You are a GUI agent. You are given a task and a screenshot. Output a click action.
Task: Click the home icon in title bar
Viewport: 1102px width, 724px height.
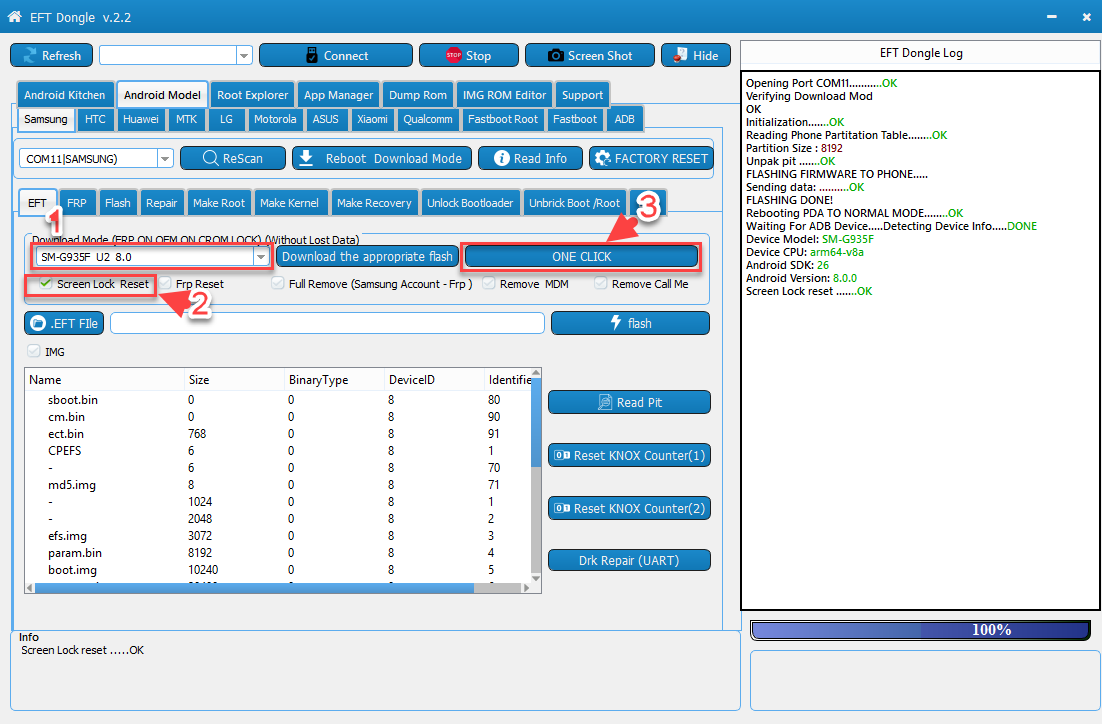tap(14, 16)
